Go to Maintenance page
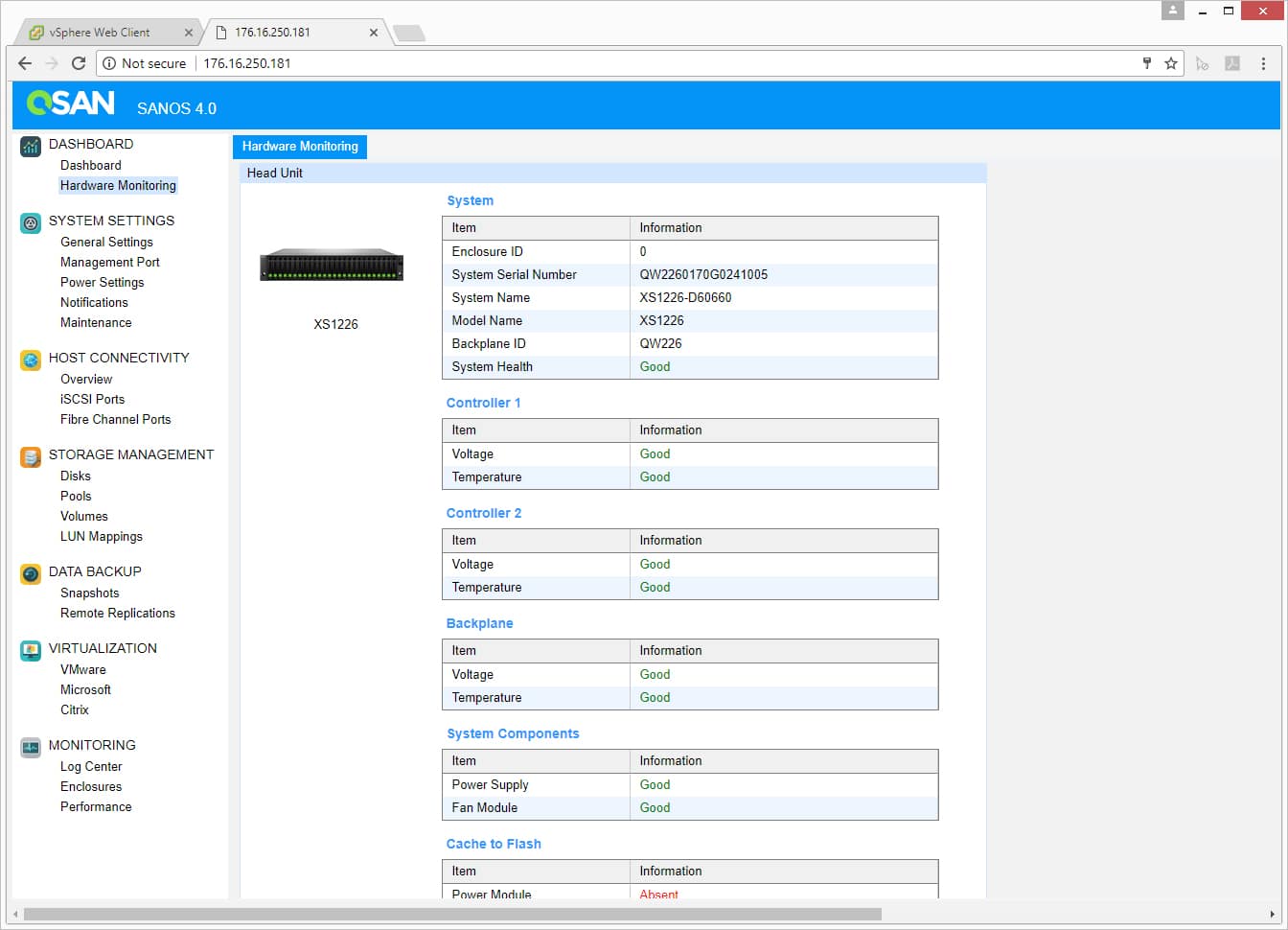Image resolution: width=1288 pixels, height=930 pixels. pos(96,322)
